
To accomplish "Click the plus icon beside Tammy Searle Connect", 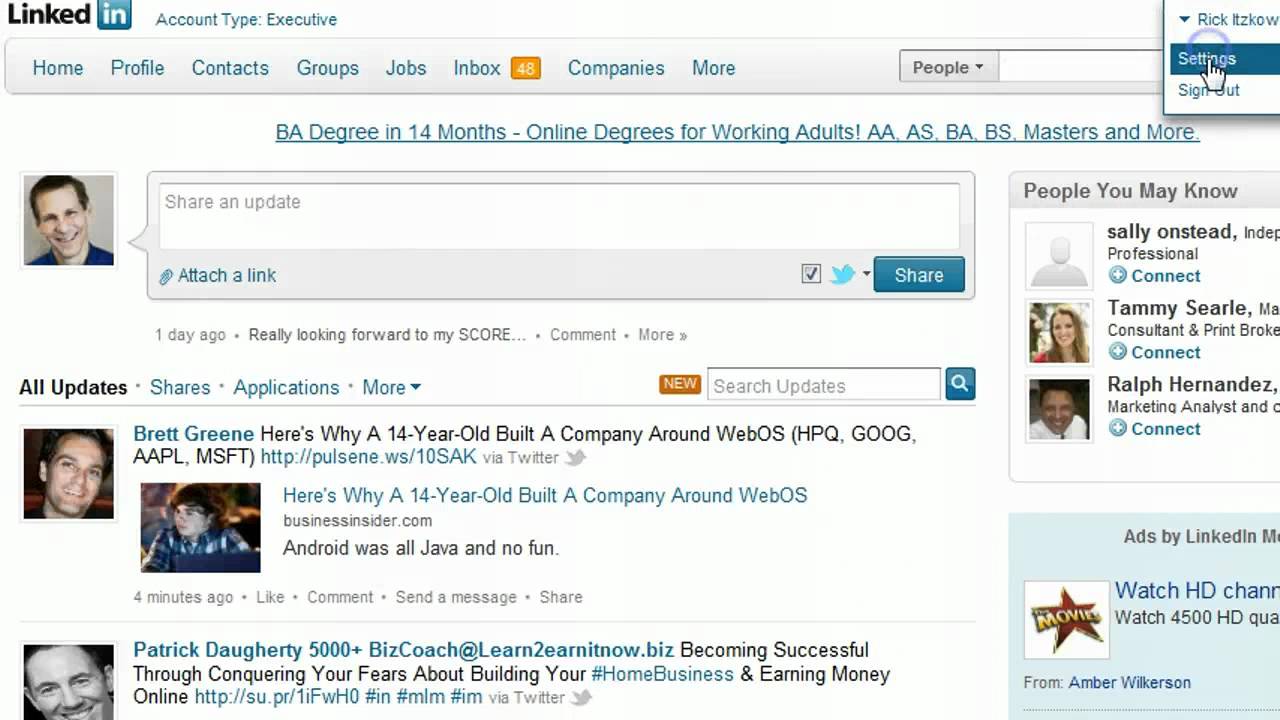I will click(x=1117, y=352).
